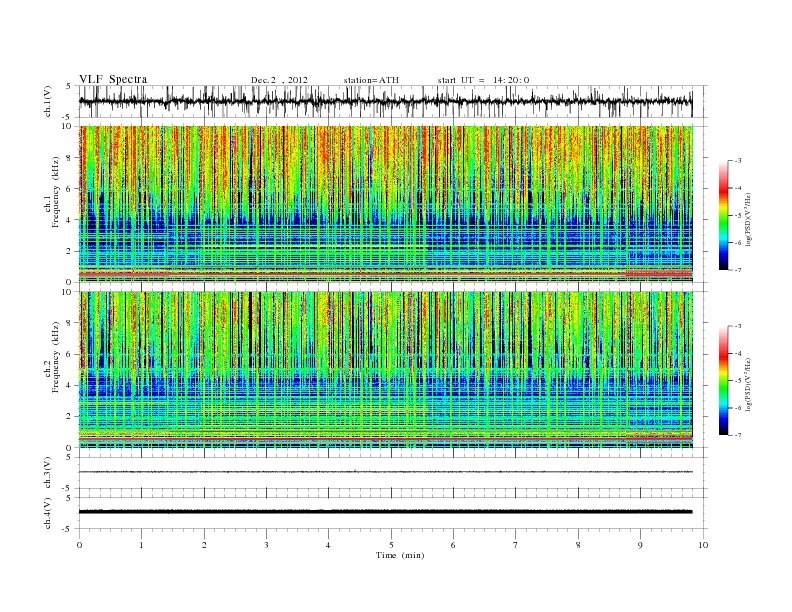The height and width of the screenshot is (612, 792).
Task: Click the "1" tick on the time axis
Action: tap(141, 545)
